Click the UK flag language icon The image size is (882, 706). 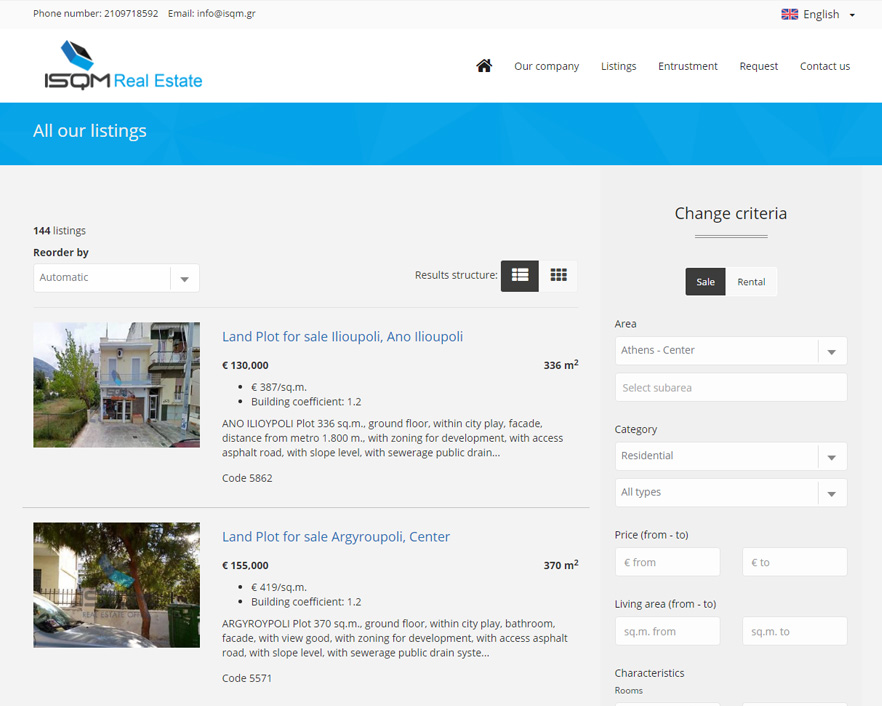point(789,14)
